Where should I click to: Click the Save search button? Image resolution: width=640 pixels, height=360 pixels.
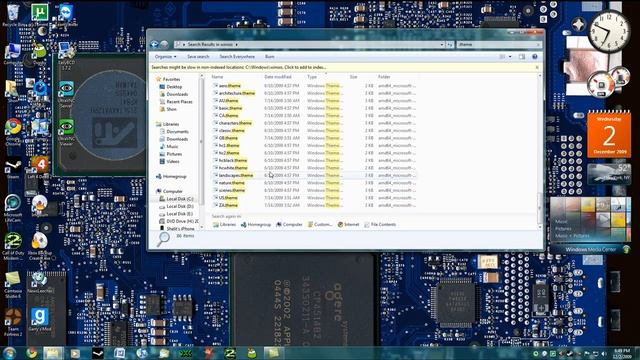pos(198,57)
